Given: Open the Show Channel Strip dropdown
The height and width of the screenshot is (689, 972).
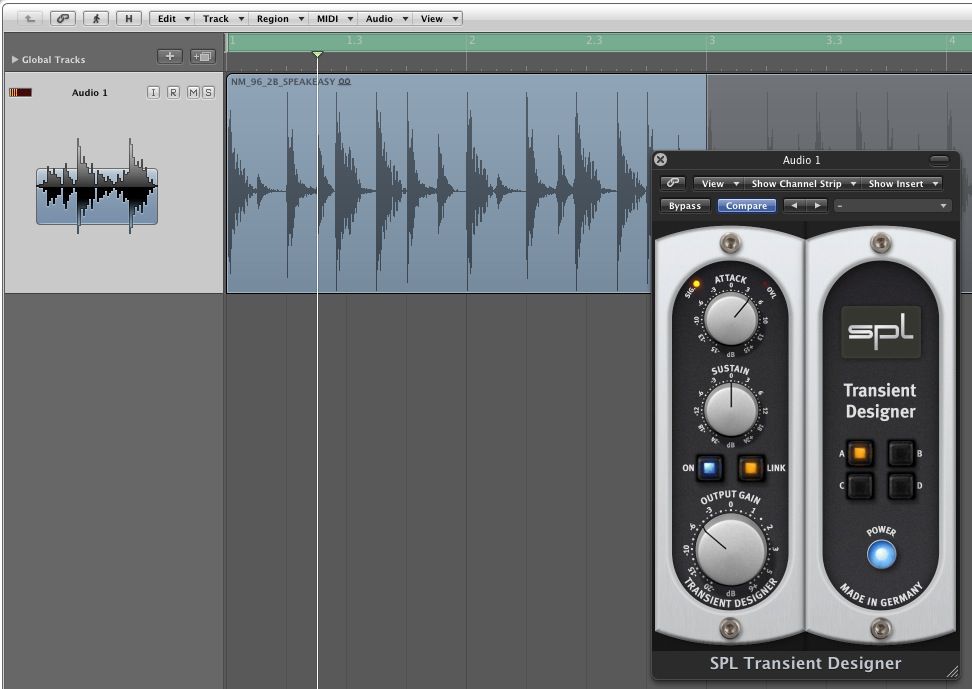Looking at the screenshot, I should click(x=803, y=184).
